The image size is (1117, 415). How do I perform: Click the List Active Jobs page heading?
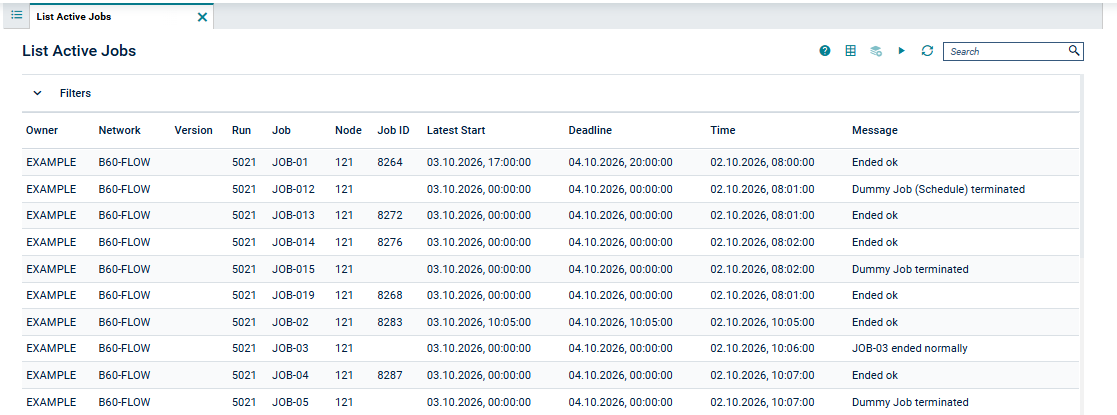pyautogui.click(x=79, y=51)
